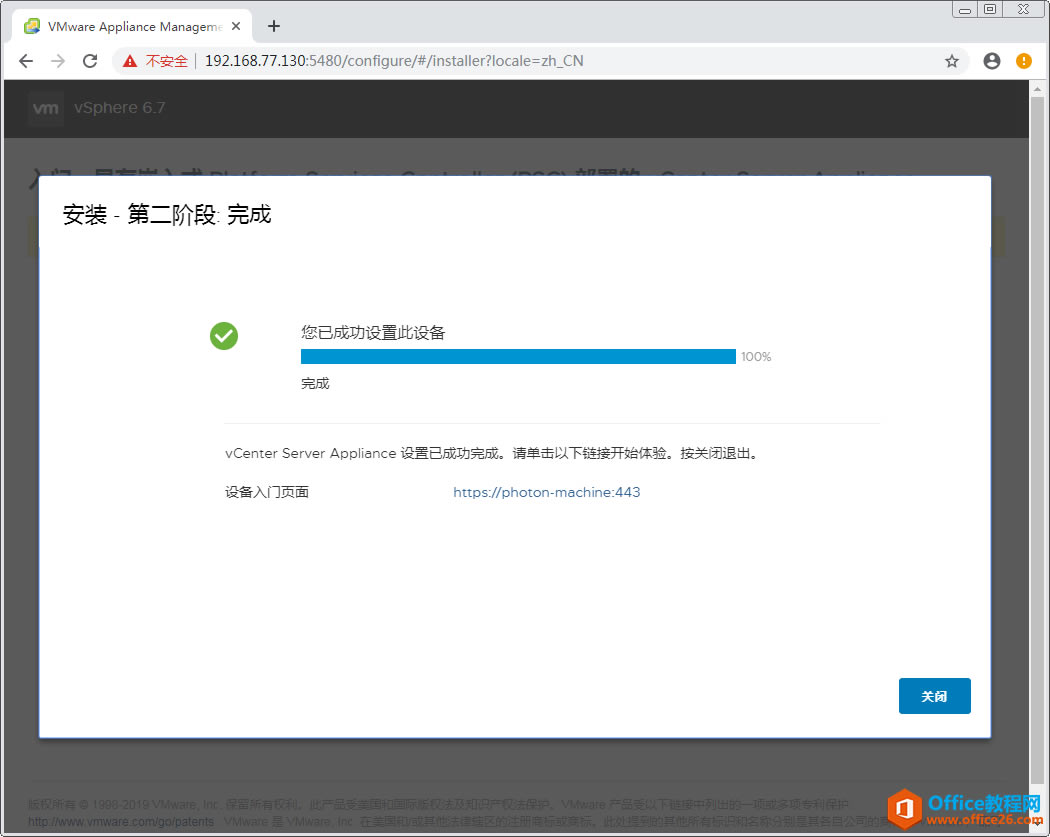Open the user profile account icon

click(x=992, y=61)
